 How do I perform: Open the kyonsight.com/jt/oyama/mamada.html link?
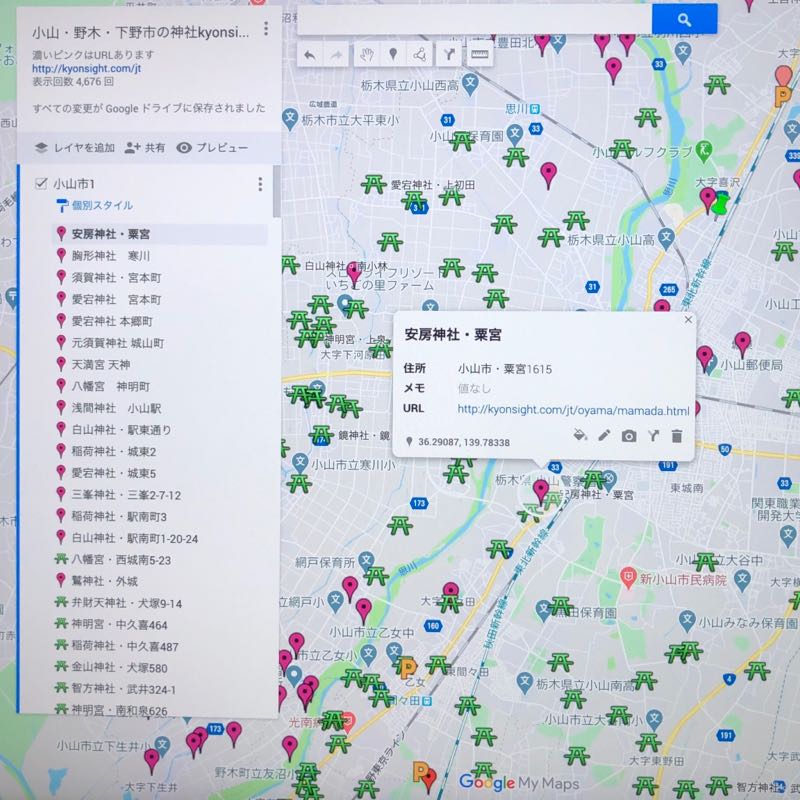573,410
